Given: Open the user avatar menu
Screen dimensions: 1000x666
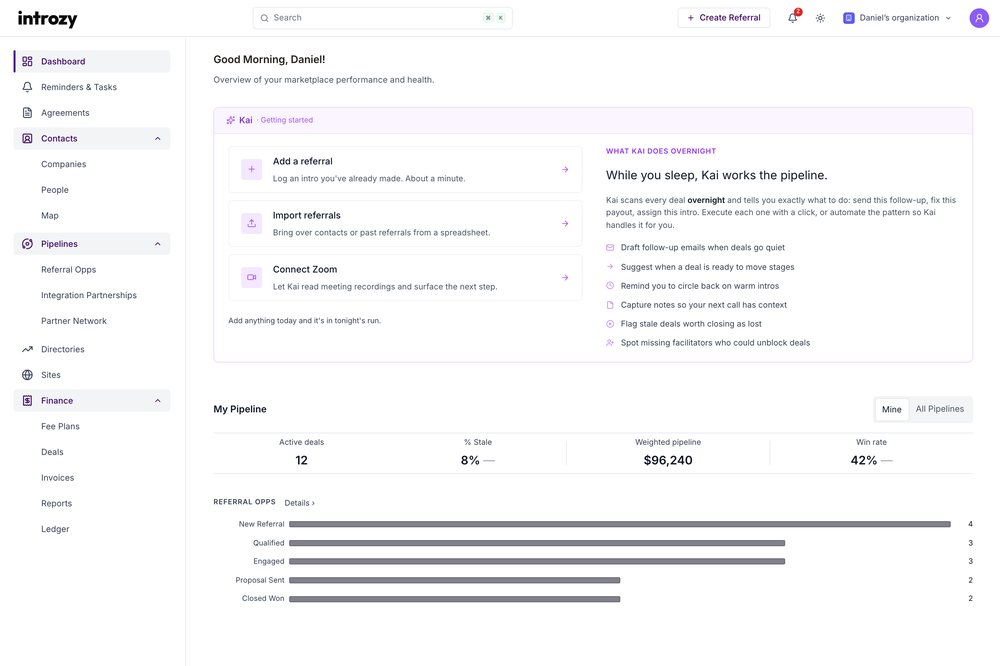Looking at the screenshot, I should [x=979, y=18].
